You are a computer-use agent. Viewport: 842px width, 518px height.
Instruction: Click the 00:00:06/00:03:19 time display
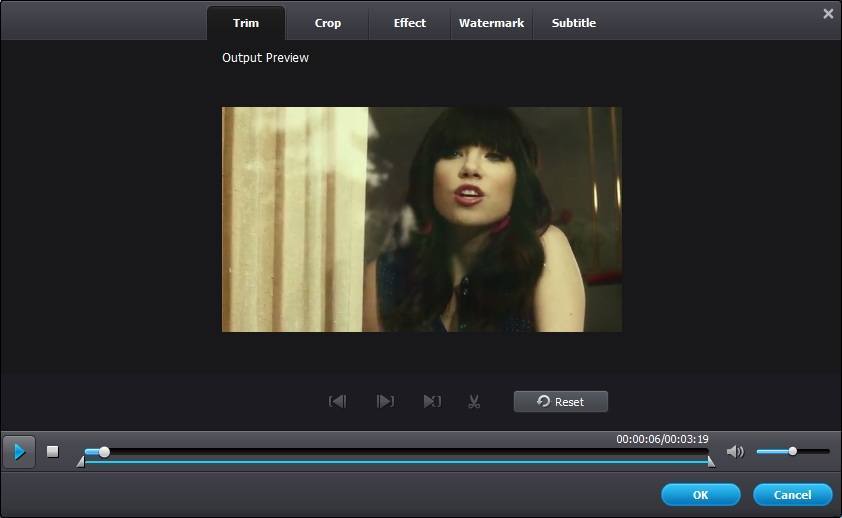pyautogui.click(x=662, y=439)
